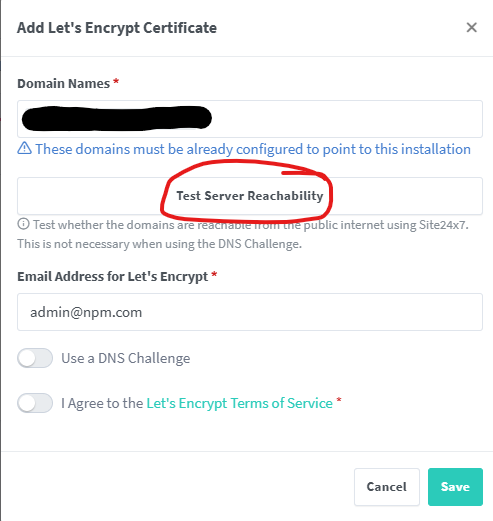Open Let's Encrypt Terms of Service link

pyautogui.click(x=239, y=403)
